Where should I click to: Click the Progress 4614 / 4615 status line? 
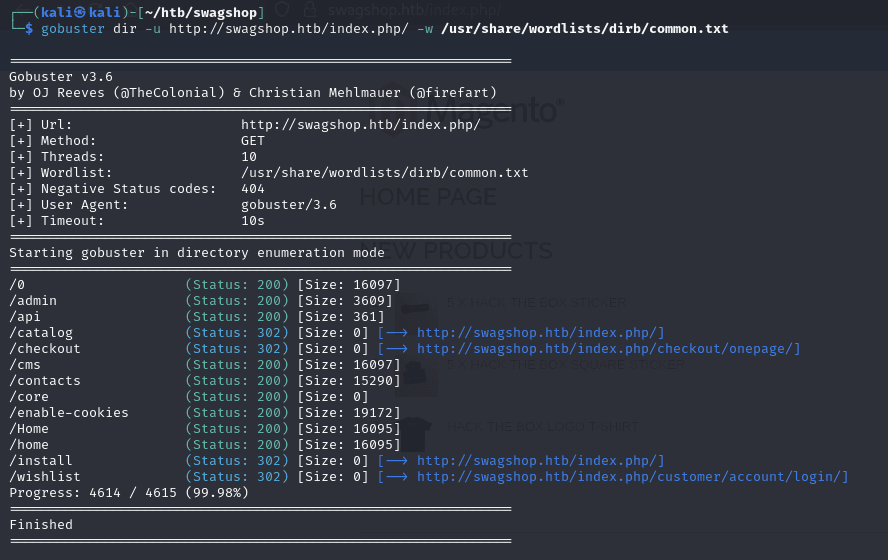128,493
